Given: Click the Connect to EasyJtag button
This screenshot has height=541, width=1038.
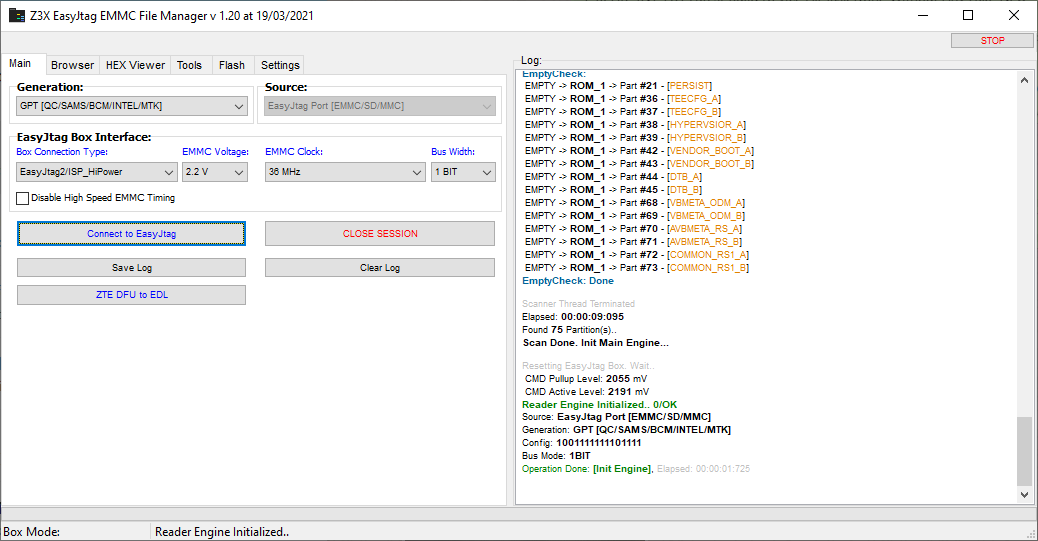Looking at the screenshot, I should [x=131, y=234].
